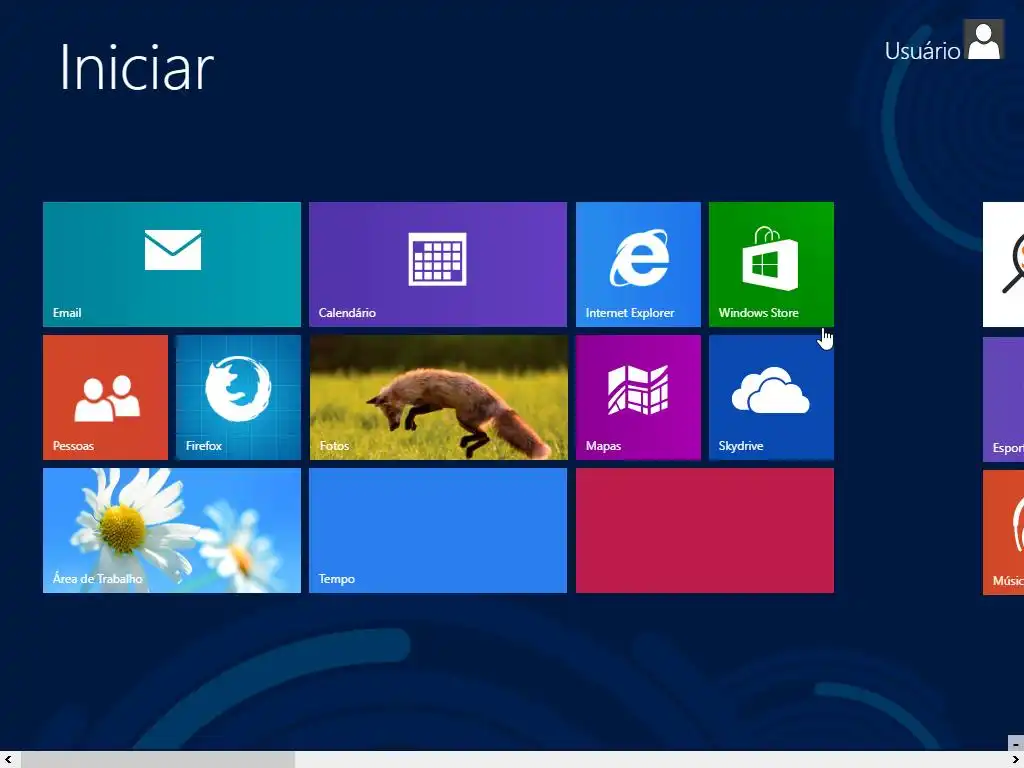The image size is (1024, 768).
Task: Click the Iniciar heading text
Action: 136,68
